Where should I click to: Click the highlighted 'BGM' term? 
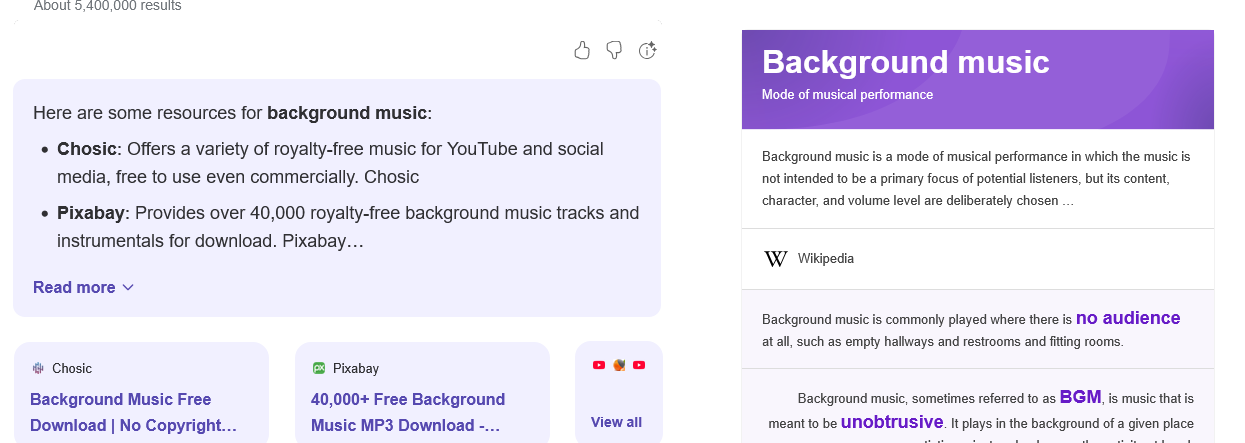[1080, 396]
